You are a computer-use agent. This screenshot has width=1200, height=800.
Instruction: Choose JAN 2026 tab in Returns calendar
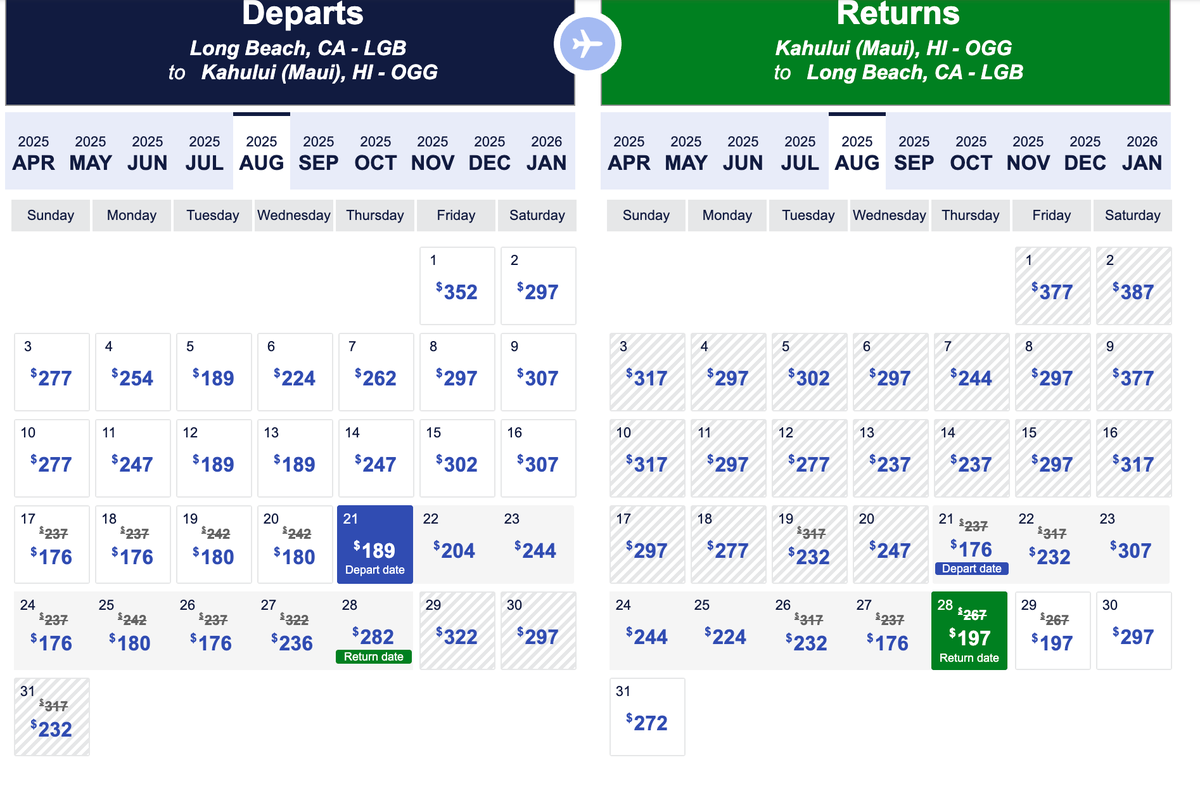pos(1142,153)
